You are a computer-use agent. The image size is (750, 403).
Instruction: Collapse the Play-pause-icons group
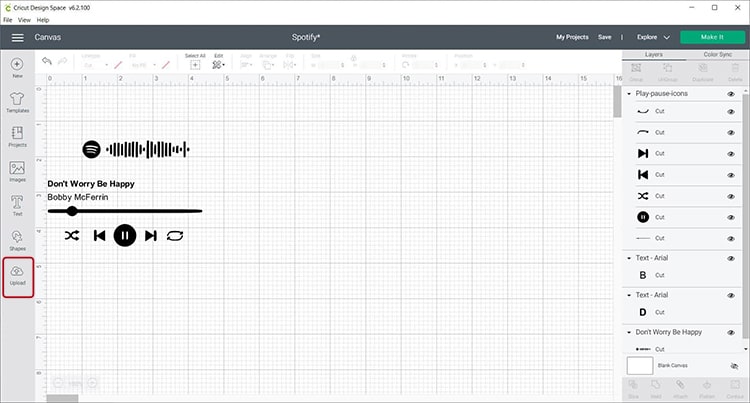pos(629,94)
